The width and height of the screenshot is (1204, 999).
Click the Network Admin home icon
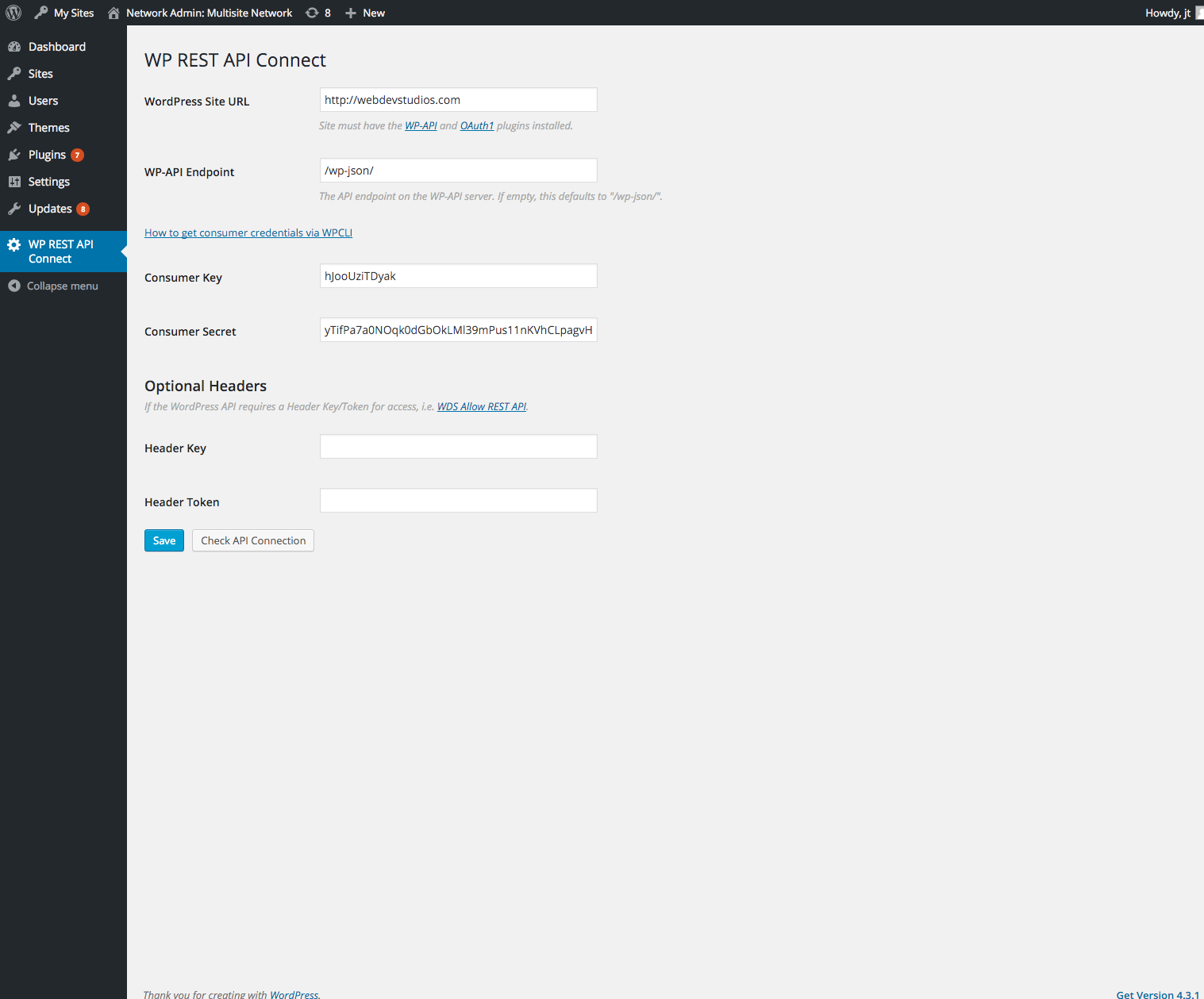113,13
